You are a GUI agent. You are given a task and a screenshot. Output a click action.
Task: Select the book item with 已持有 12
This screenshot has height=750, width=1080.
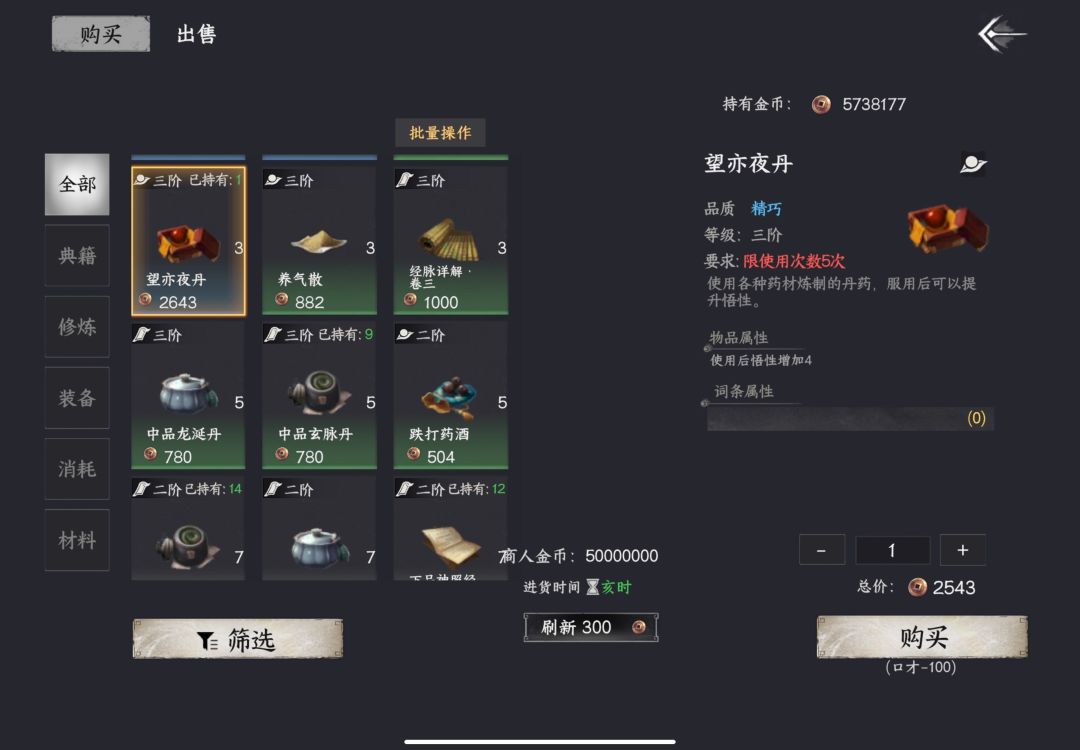451,529
